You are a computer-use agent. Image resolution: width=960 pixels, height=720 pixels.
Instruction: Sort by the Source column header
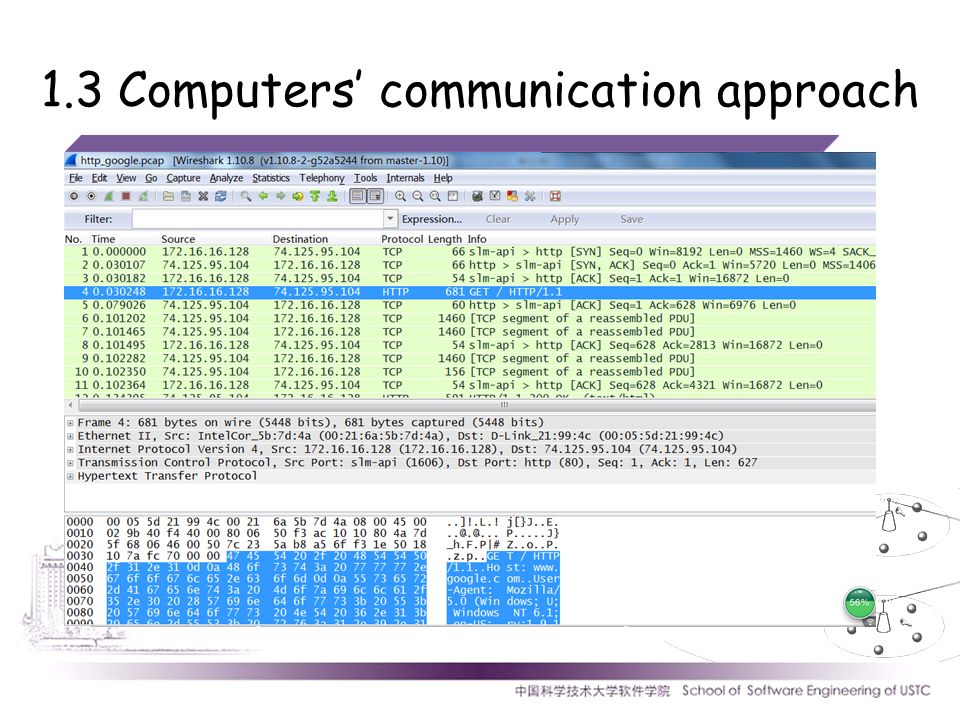pos(178,239)
